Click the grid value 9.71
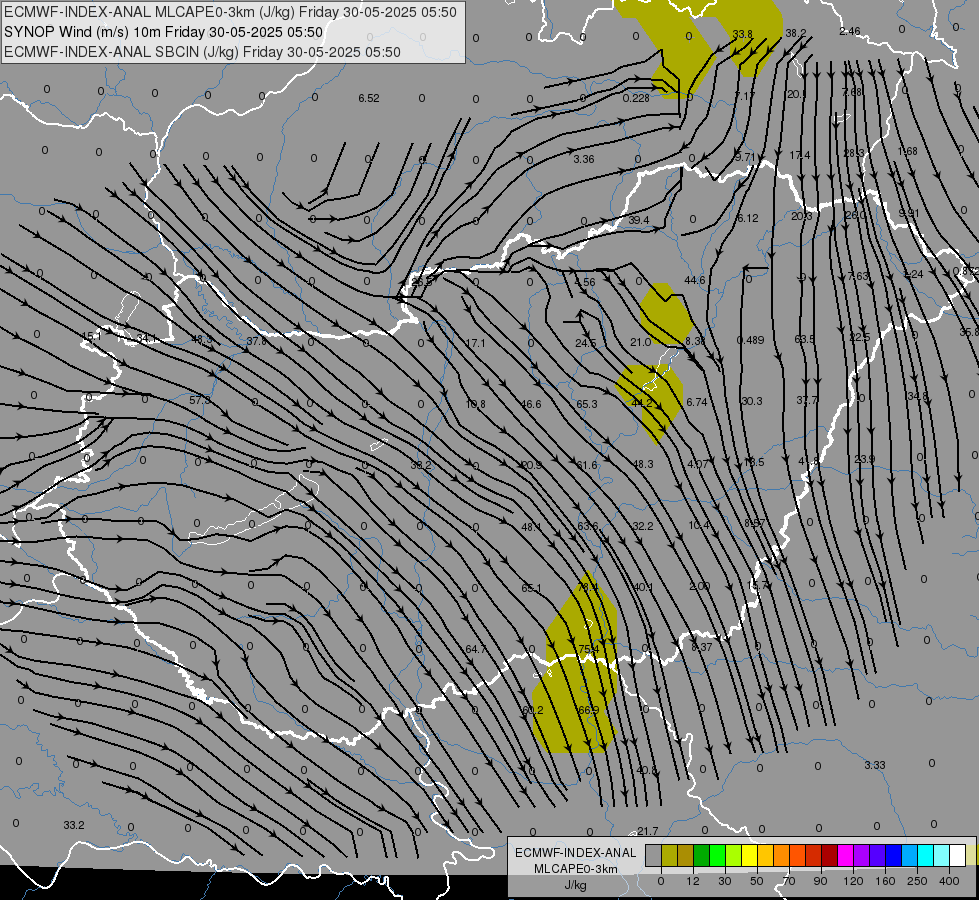Viewport: 979px width, 900px height. coord(745,157)
